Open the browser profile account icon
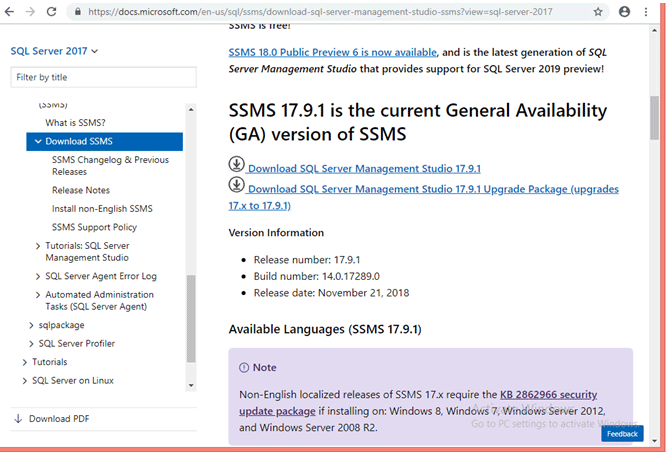Viewport: 666px width, 452px height. [625, 12]
